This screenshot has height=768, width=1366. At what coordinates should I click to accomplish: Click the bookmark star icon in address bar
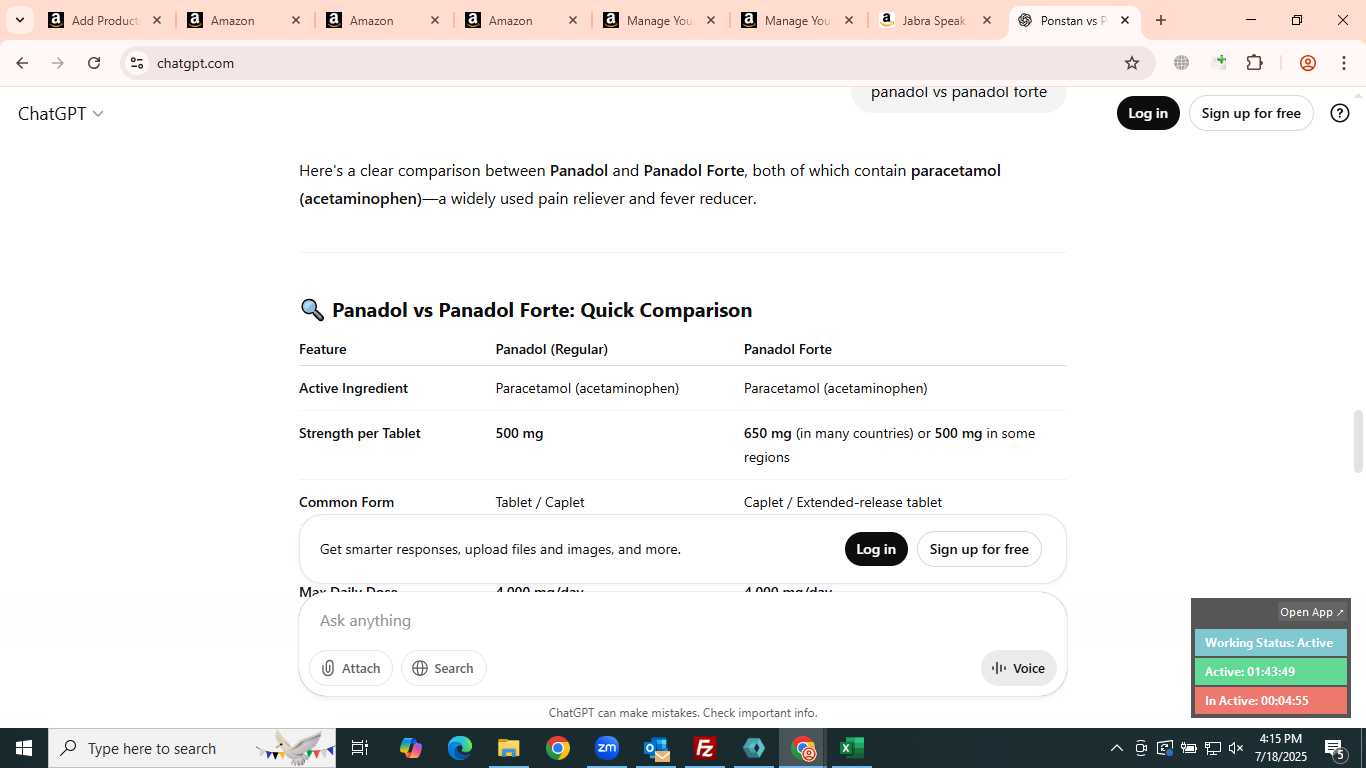(x=1132, y=63)
